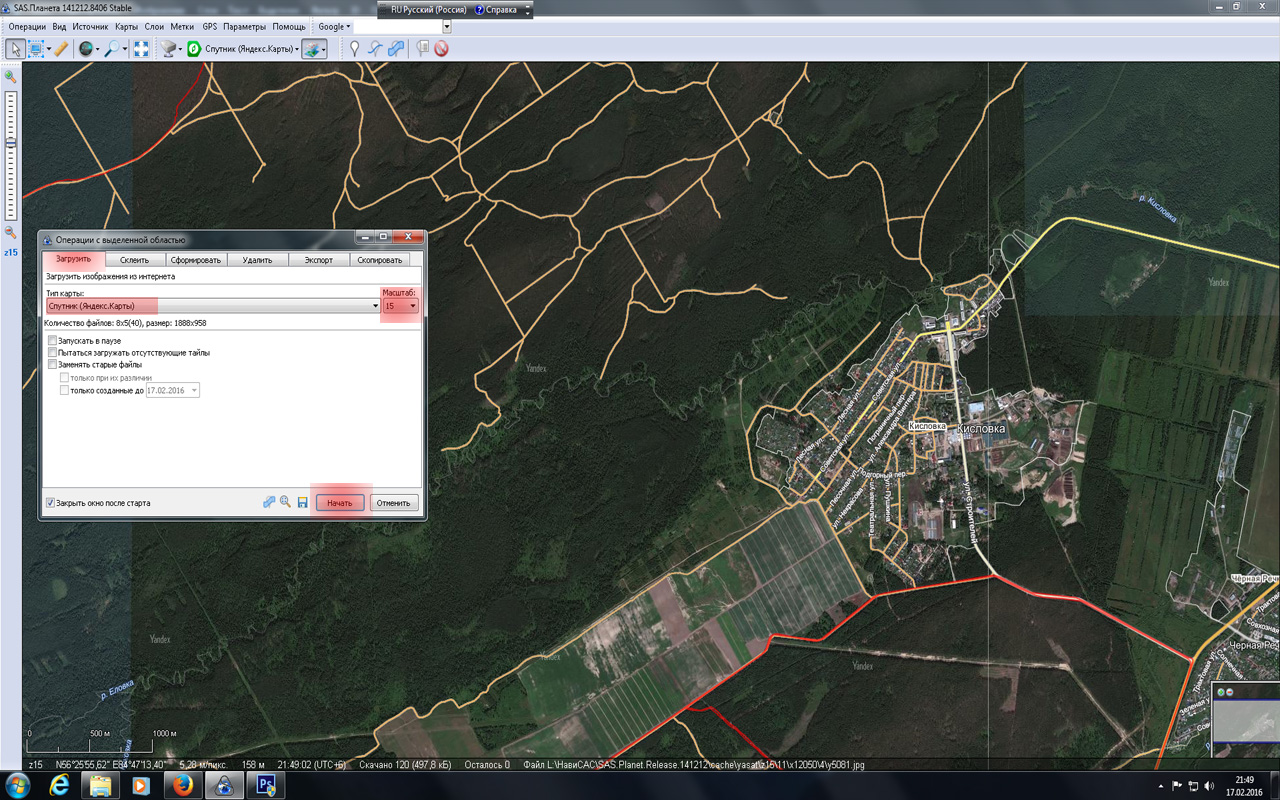The width and height of the screenshot is (1280, 800).
Task: Open Photoshop from the taskbar
Action: (266, 785)
